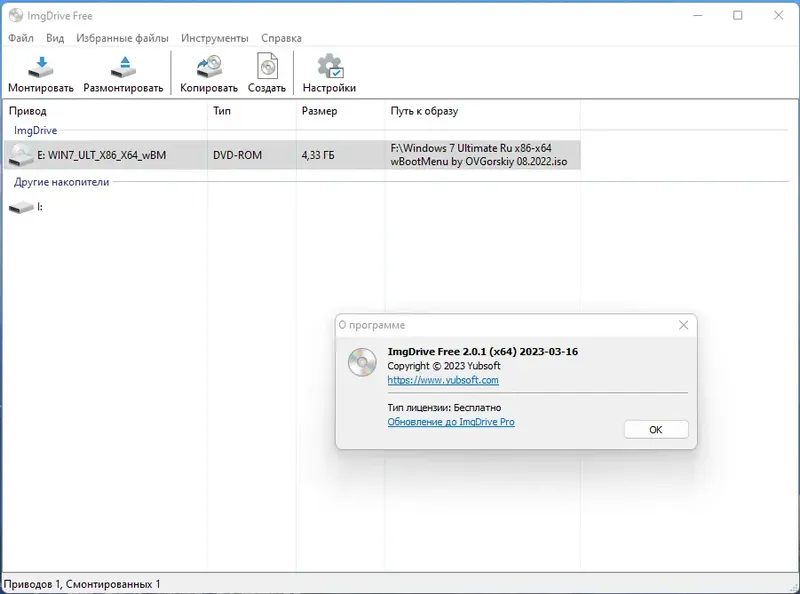The height and width of the screenshot is (594, 800).
Task: Click the I: drive icon under Другие накопители
Action: click(21, 207)
